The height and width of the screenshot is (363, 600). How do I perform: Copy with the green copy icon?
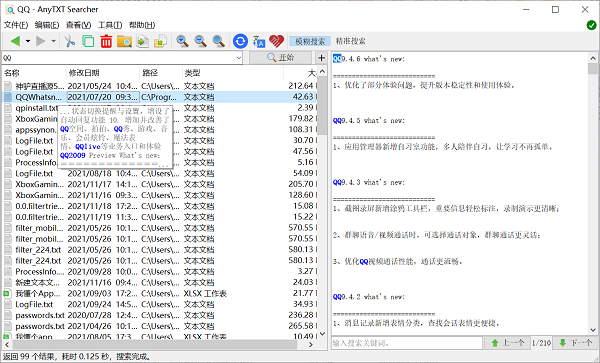point(88,41)
